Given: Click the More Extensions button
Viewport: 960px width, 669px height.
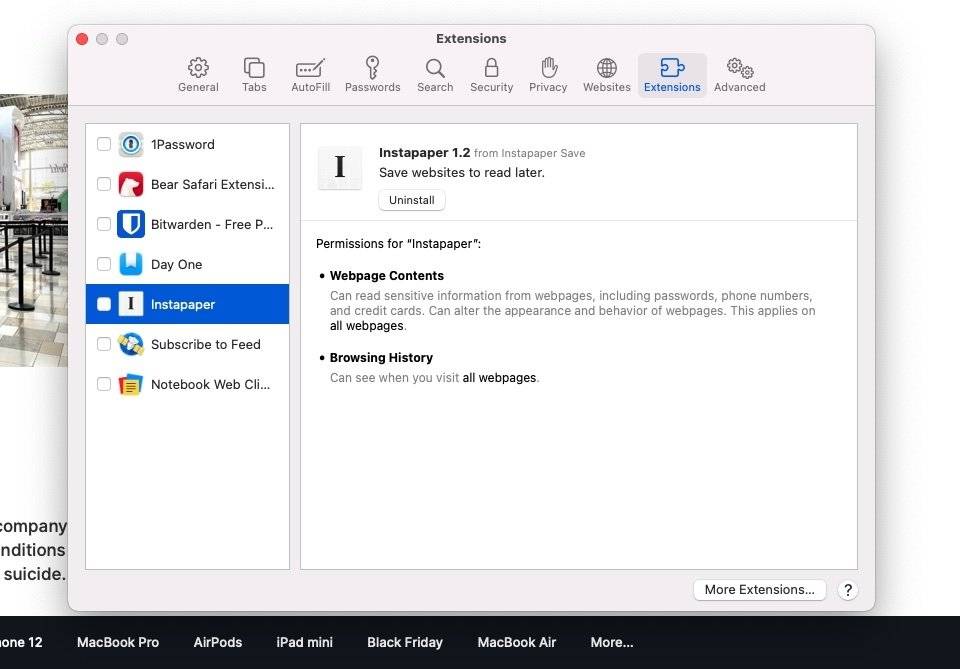Looking at the screenshot, I should [x=759, y=590].
